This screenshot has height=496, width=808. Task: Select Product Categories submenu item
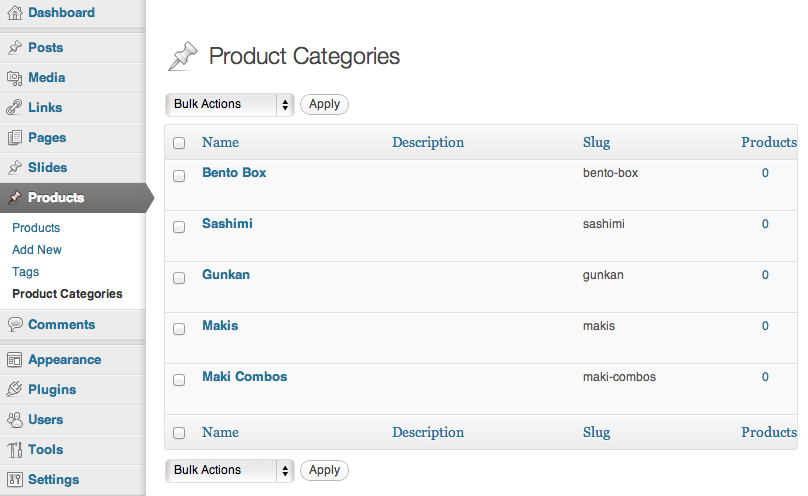coord(68,294)
